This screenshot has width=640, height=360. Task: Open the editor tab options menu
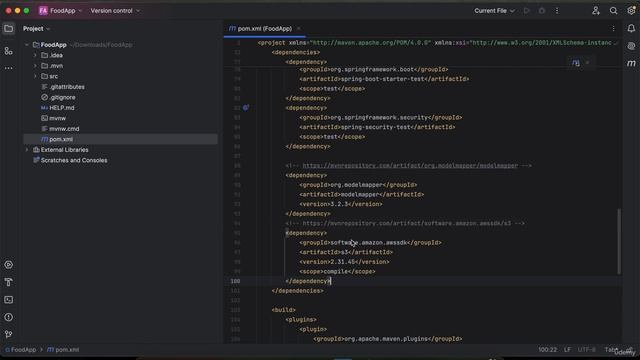point(613,29)
